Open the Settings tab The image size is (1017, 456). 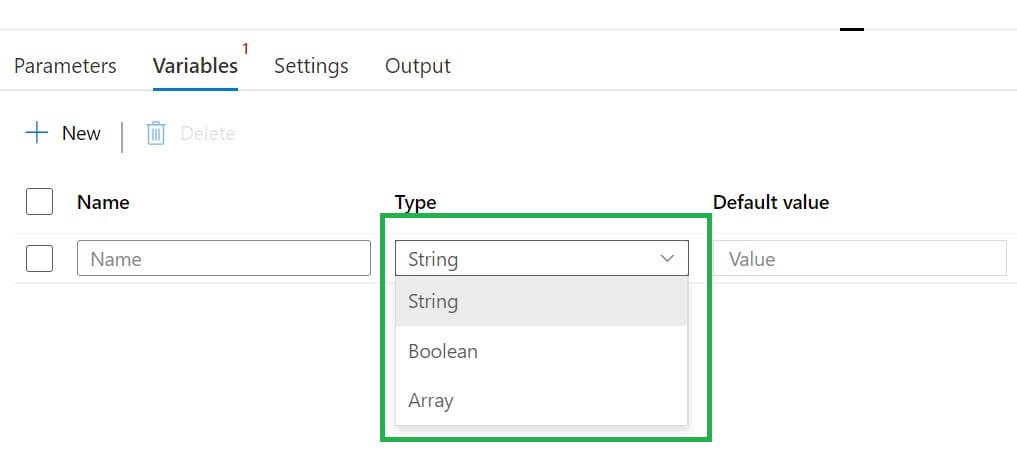311,66
